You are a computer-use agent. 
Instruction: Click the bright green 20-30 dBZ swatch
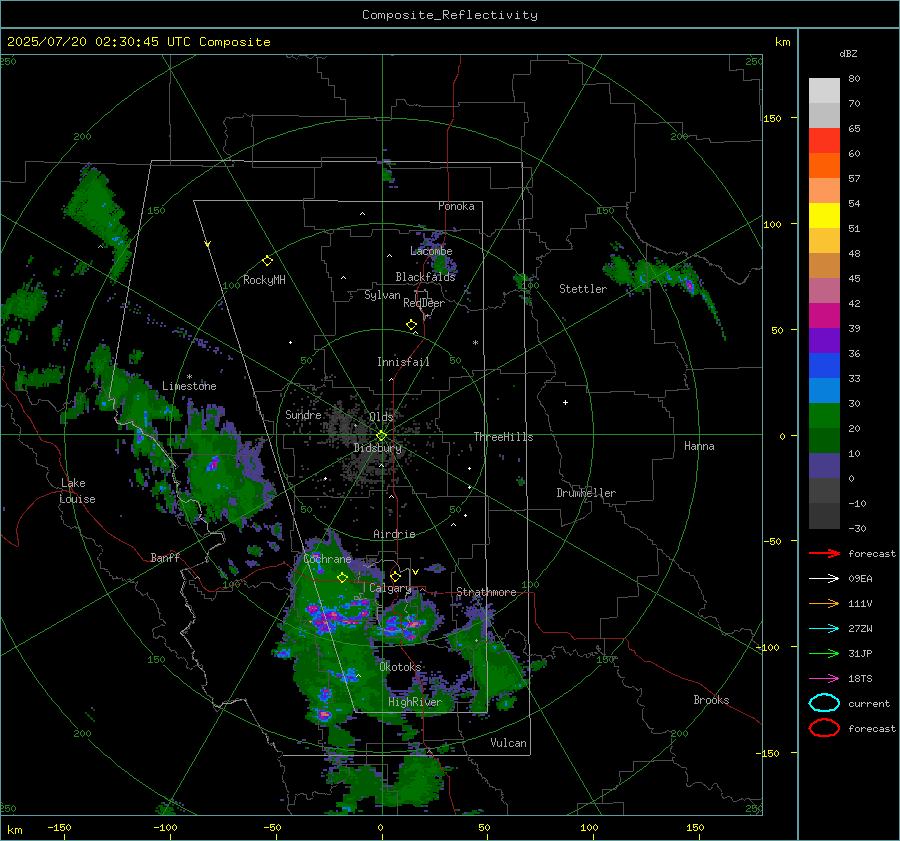[824, 416]
